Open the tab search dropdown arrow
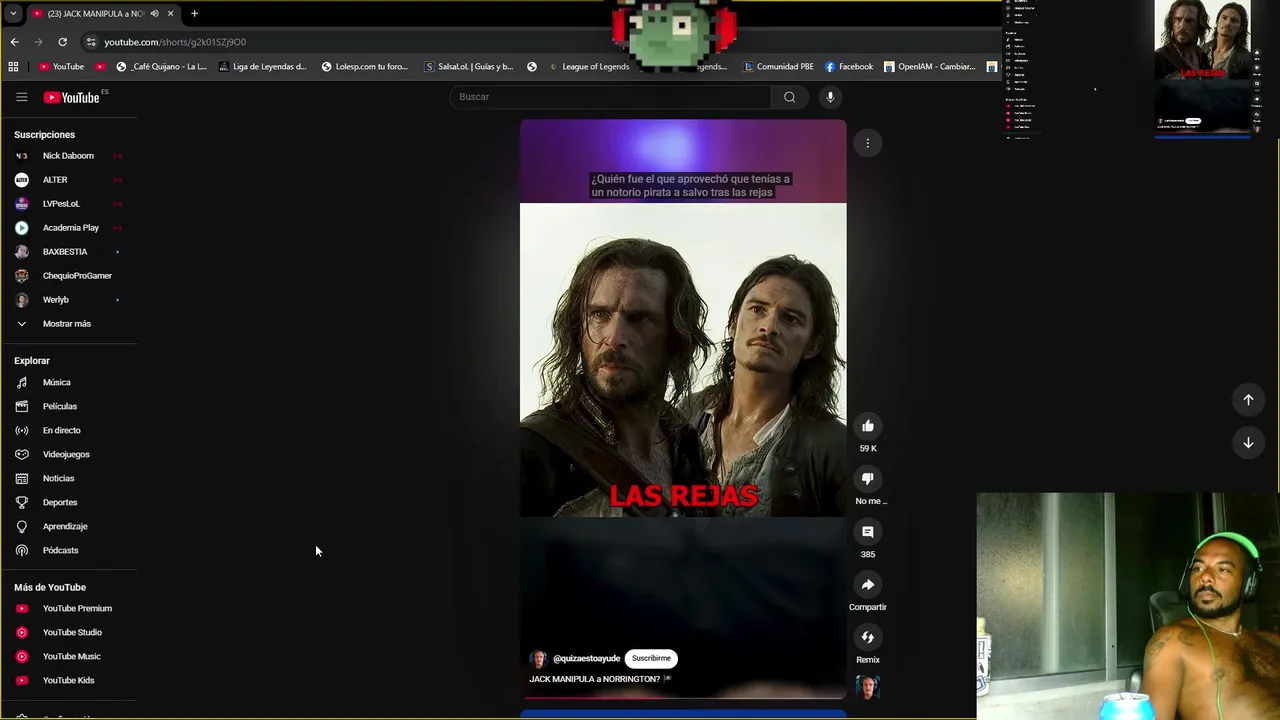The width and height of the screenshot is (1280, 720). [x=13, y=14]
